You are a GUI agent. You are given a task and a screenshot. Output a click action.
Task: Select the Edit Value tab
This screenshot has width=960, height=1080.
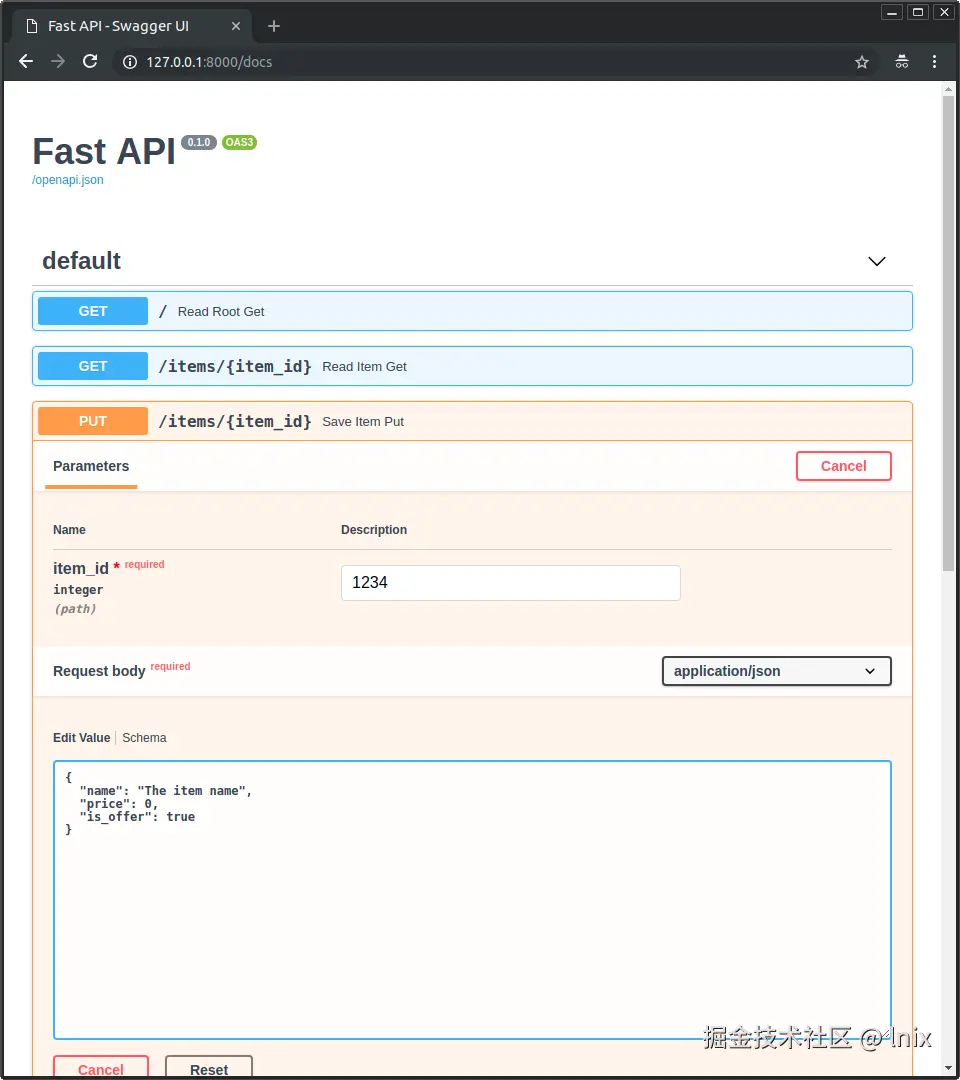tap(81, 737)
